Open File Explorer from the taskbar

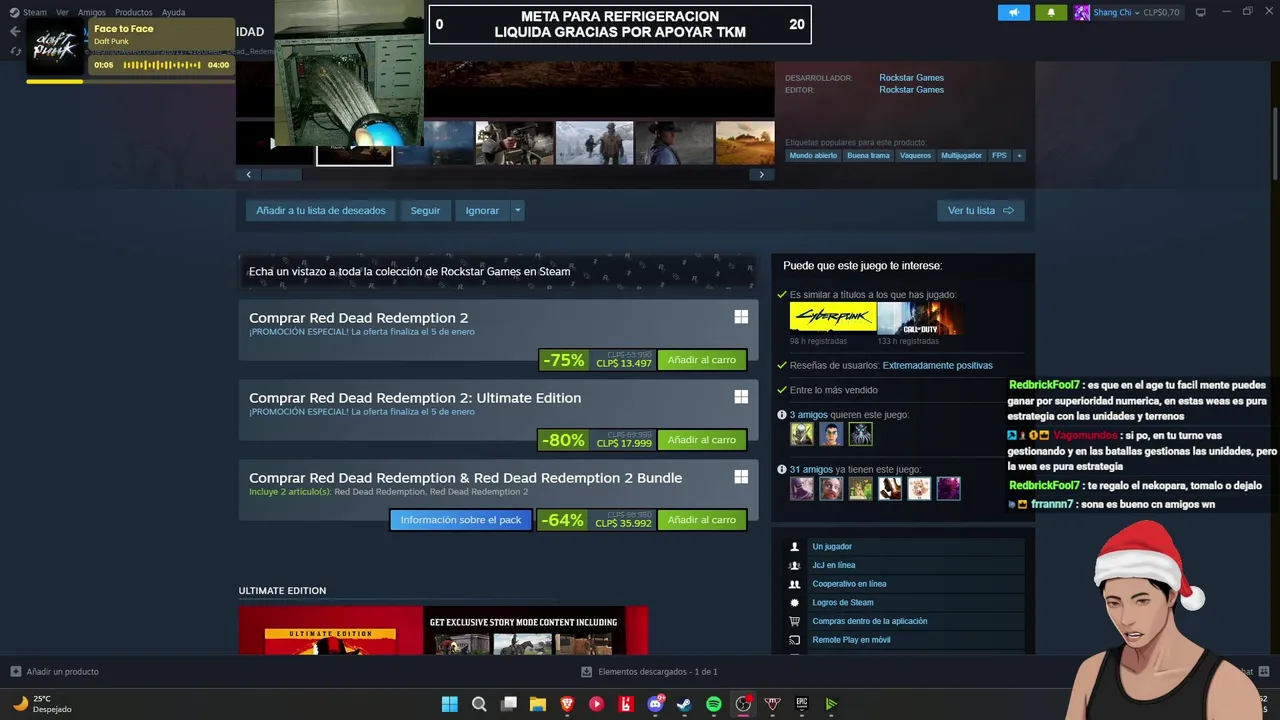click(x=537, y=704)
